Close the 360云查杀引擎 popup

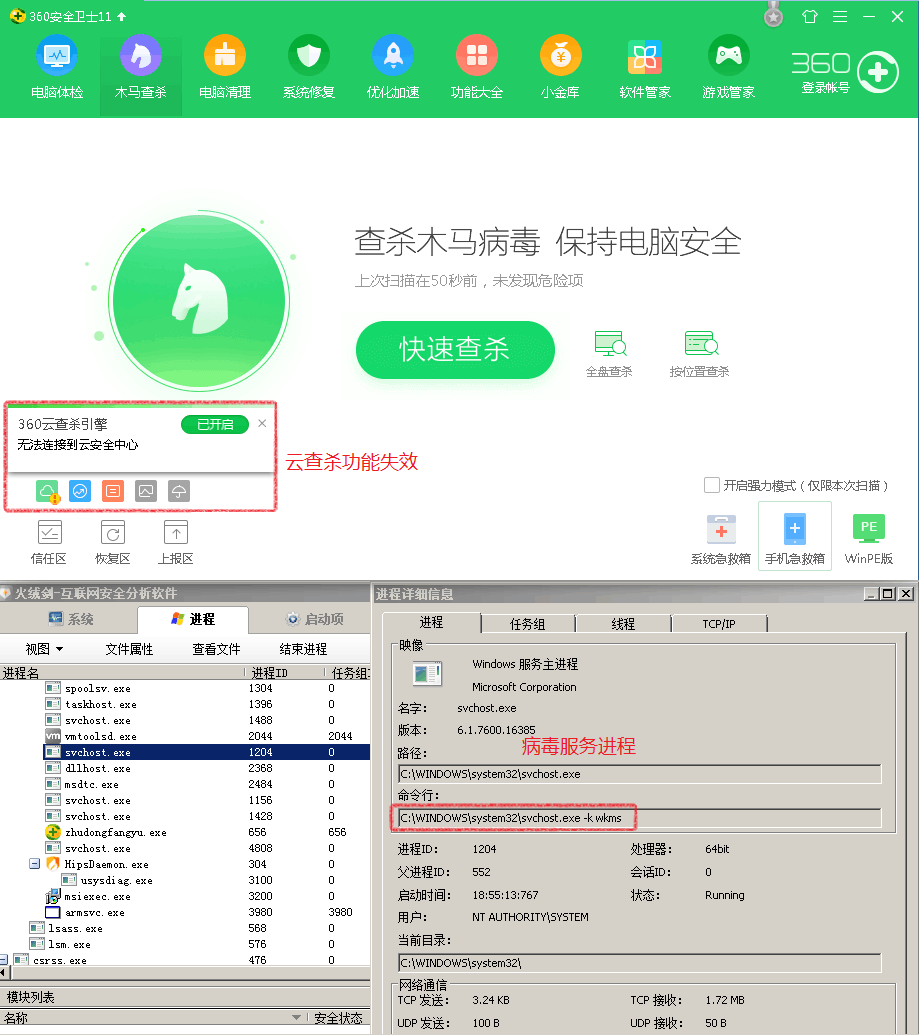coord(262,424)
